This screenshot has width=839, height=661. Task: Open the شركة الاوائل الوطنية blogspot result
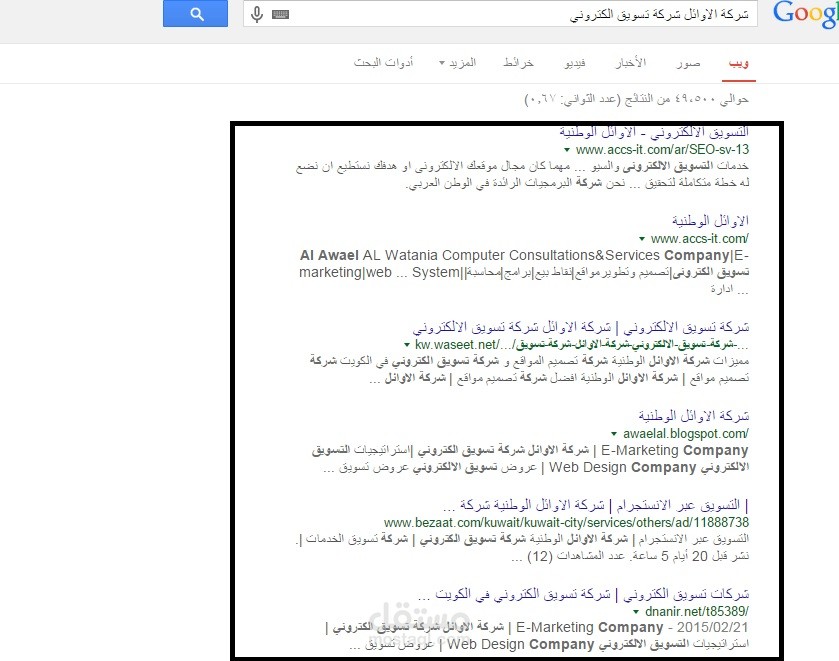pyautogui.click(x=693, y=415)
